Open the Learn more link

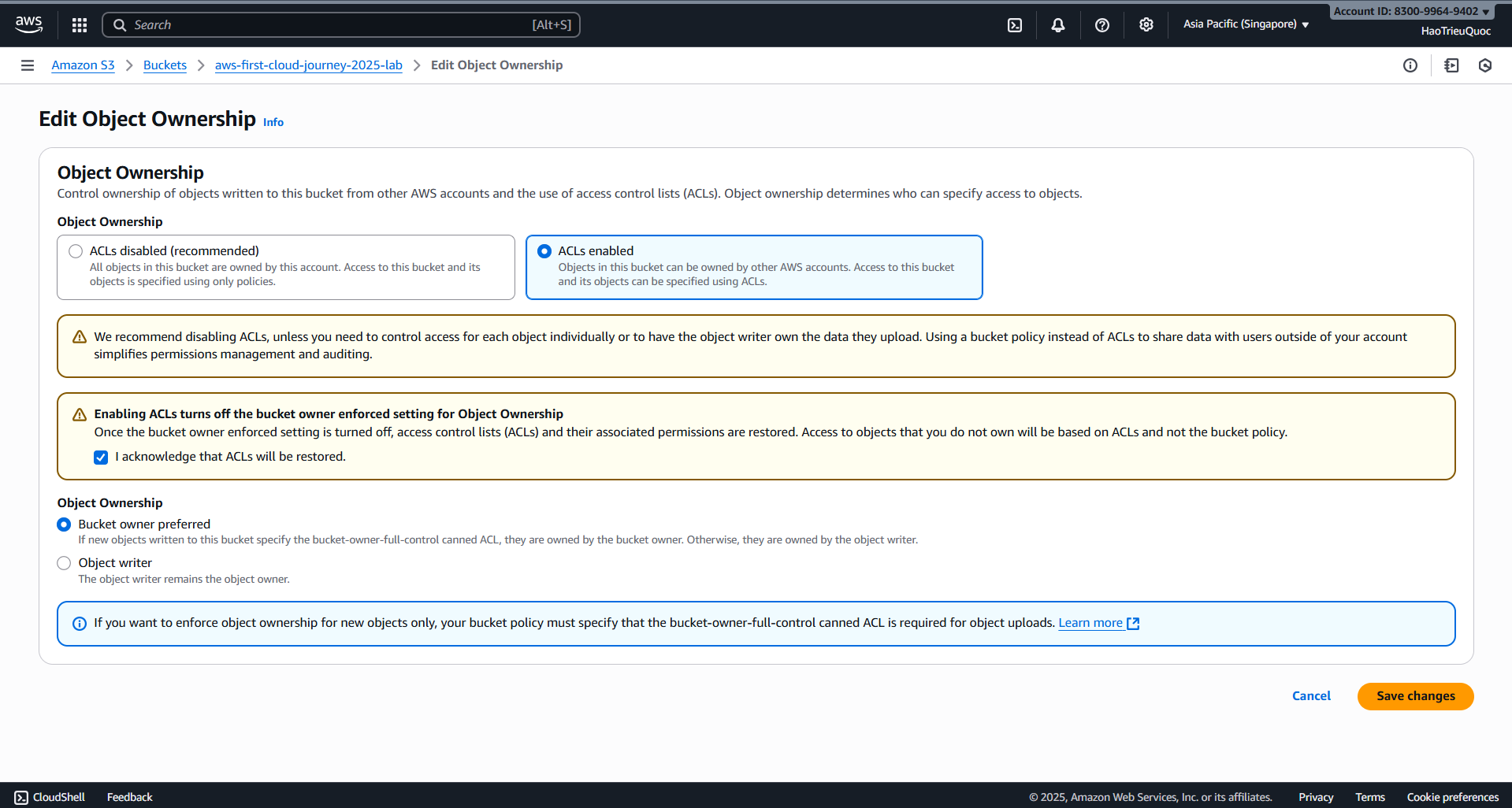click(1092, 622)
